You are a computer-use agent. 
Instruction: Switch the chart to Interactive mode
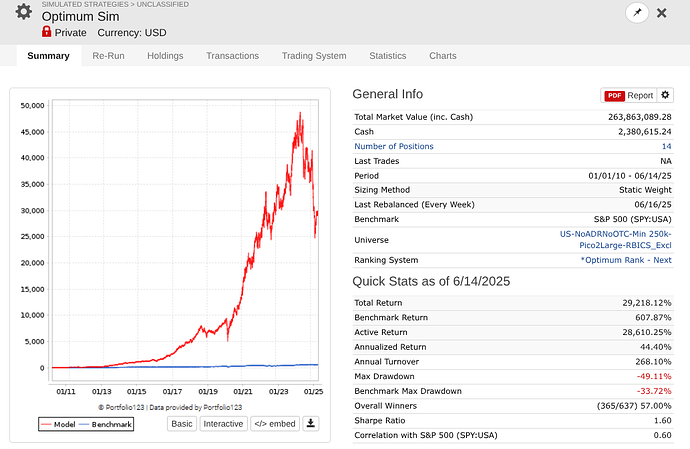coord(223,423)
